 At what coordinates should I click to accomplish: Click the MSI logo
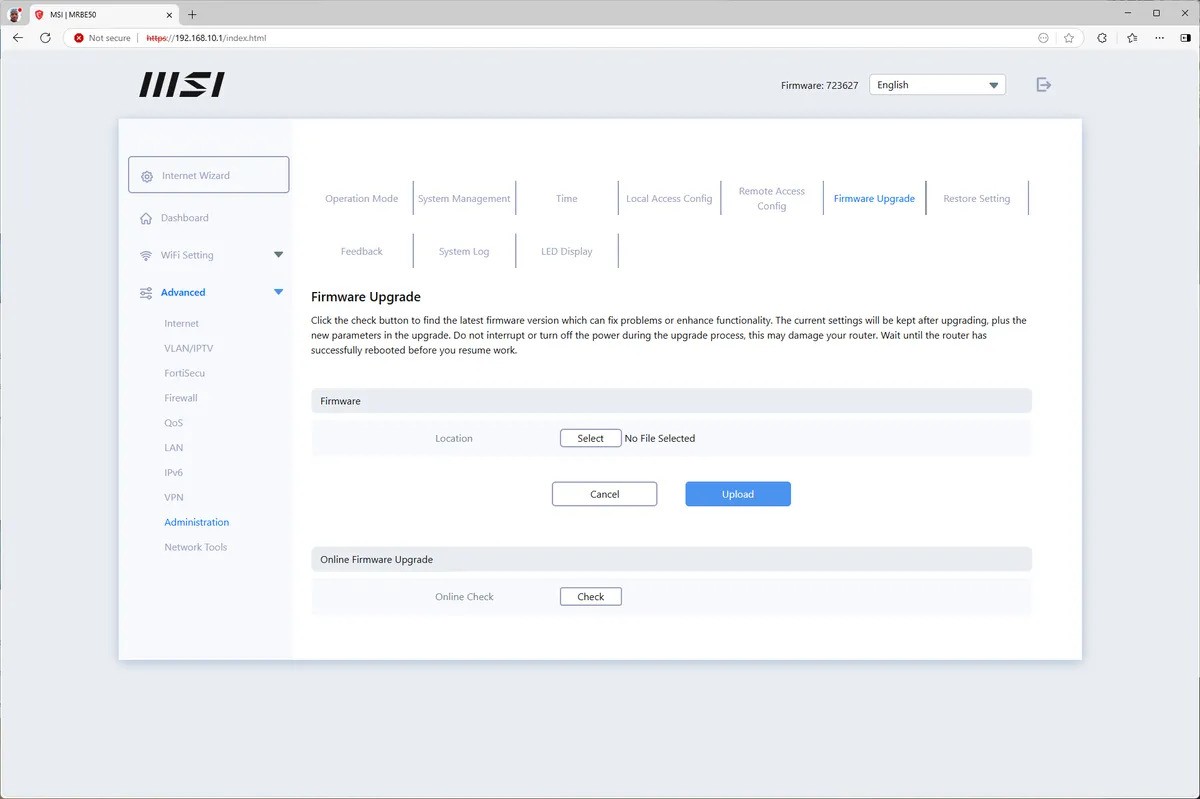coord(182,85)
